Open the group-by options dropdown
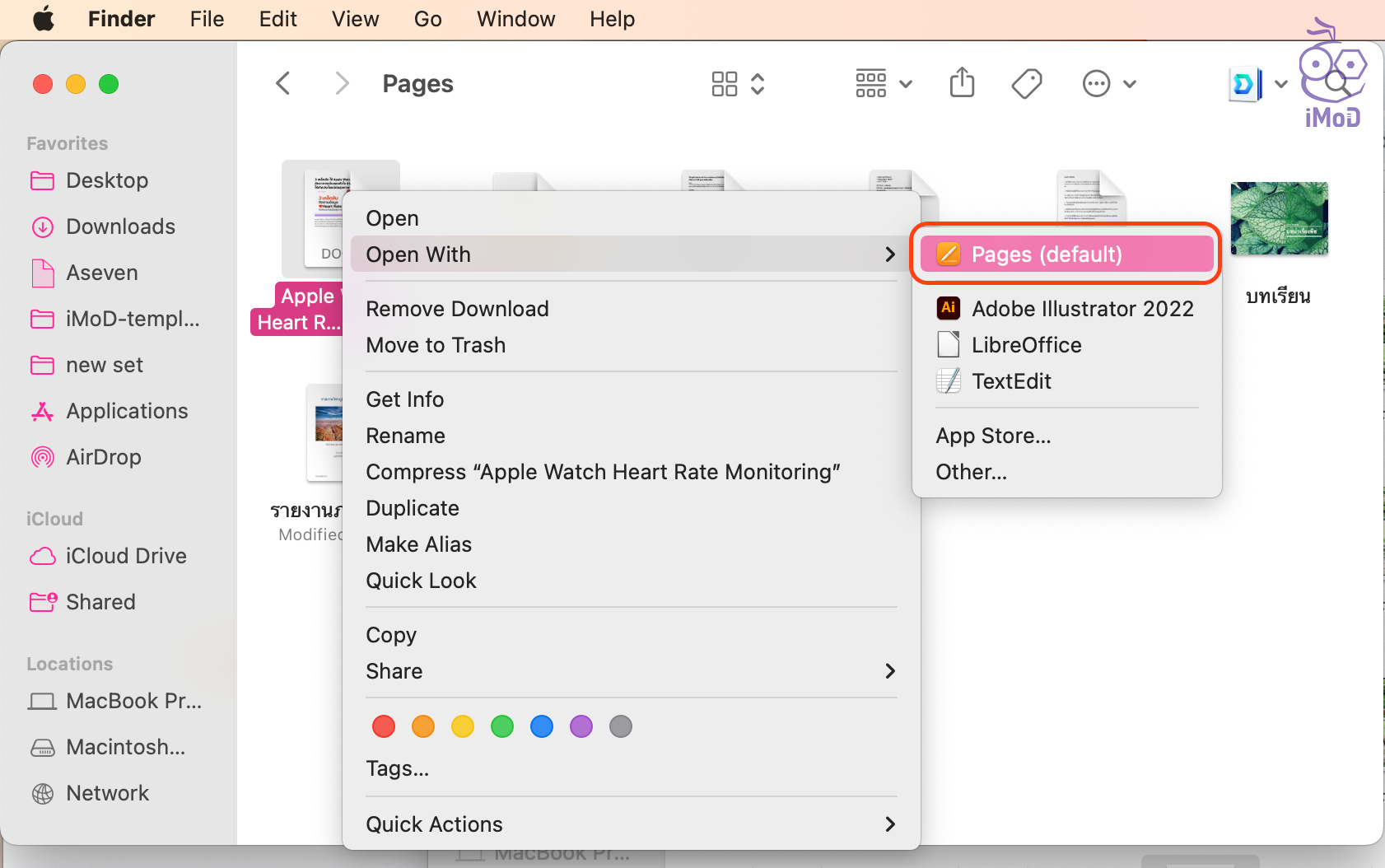Viewport: 1385px width, 868px height. pos(884,83)
